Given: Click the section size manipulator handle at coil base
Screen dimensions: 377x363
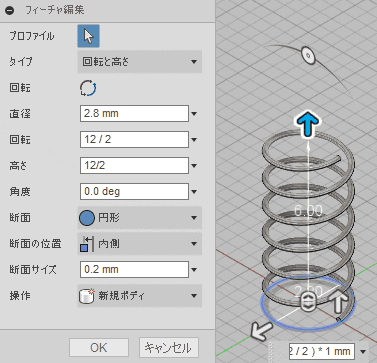Looking at the screenshot, I should (307, 302).
